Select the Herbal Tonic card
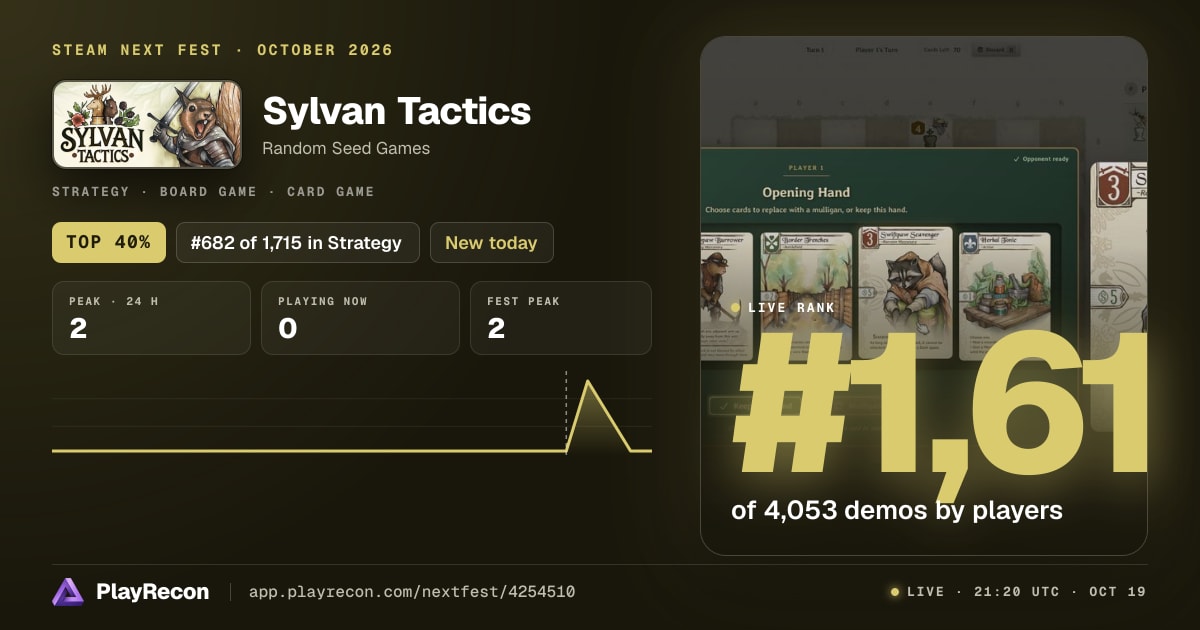 (1005, 296)
